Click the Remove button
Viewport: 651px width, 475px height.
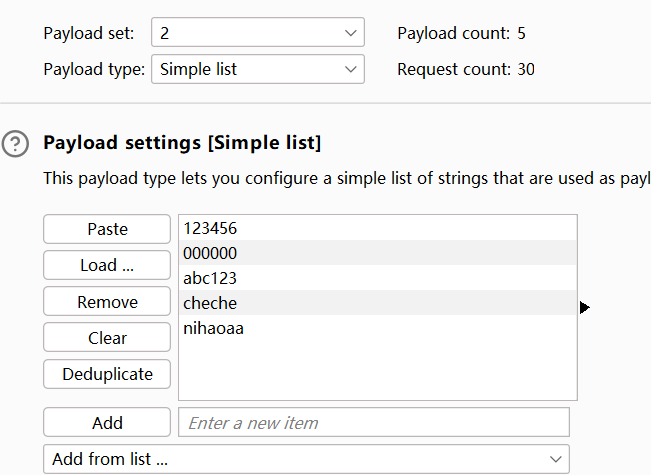click(107, 301)
